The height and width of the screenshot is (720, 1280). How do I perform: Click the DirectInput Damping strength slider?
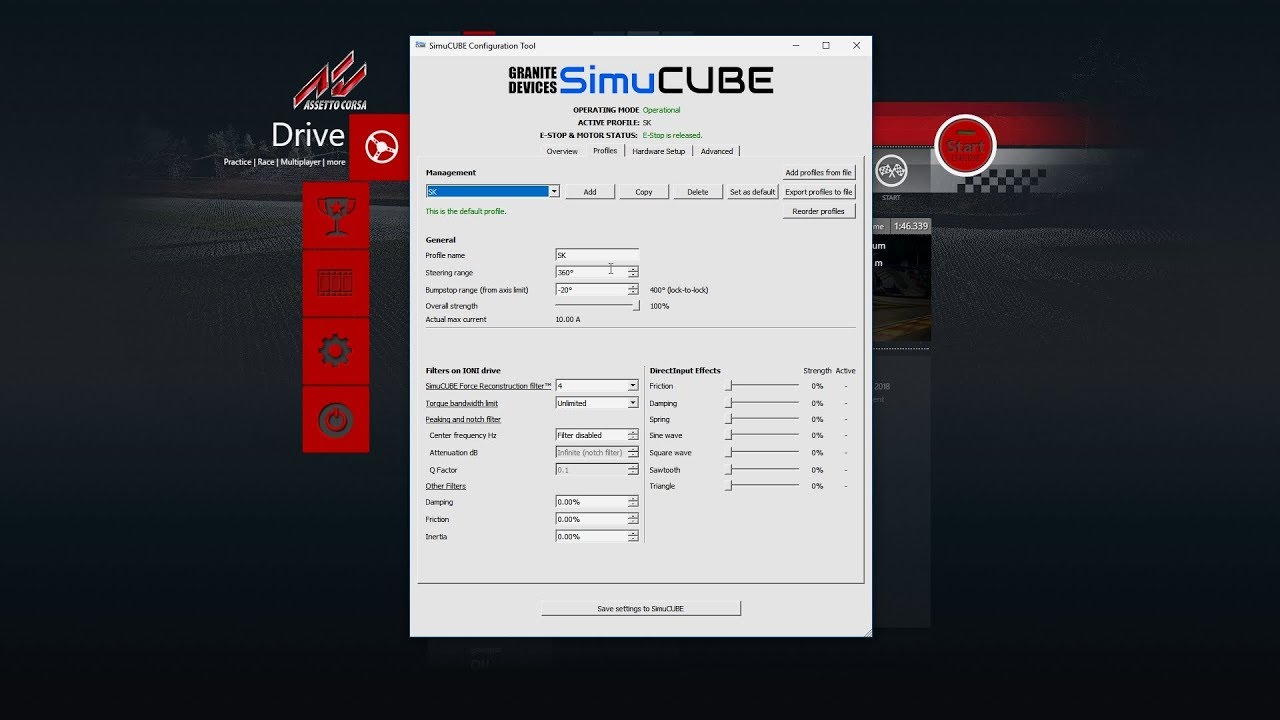click(763, 403)
